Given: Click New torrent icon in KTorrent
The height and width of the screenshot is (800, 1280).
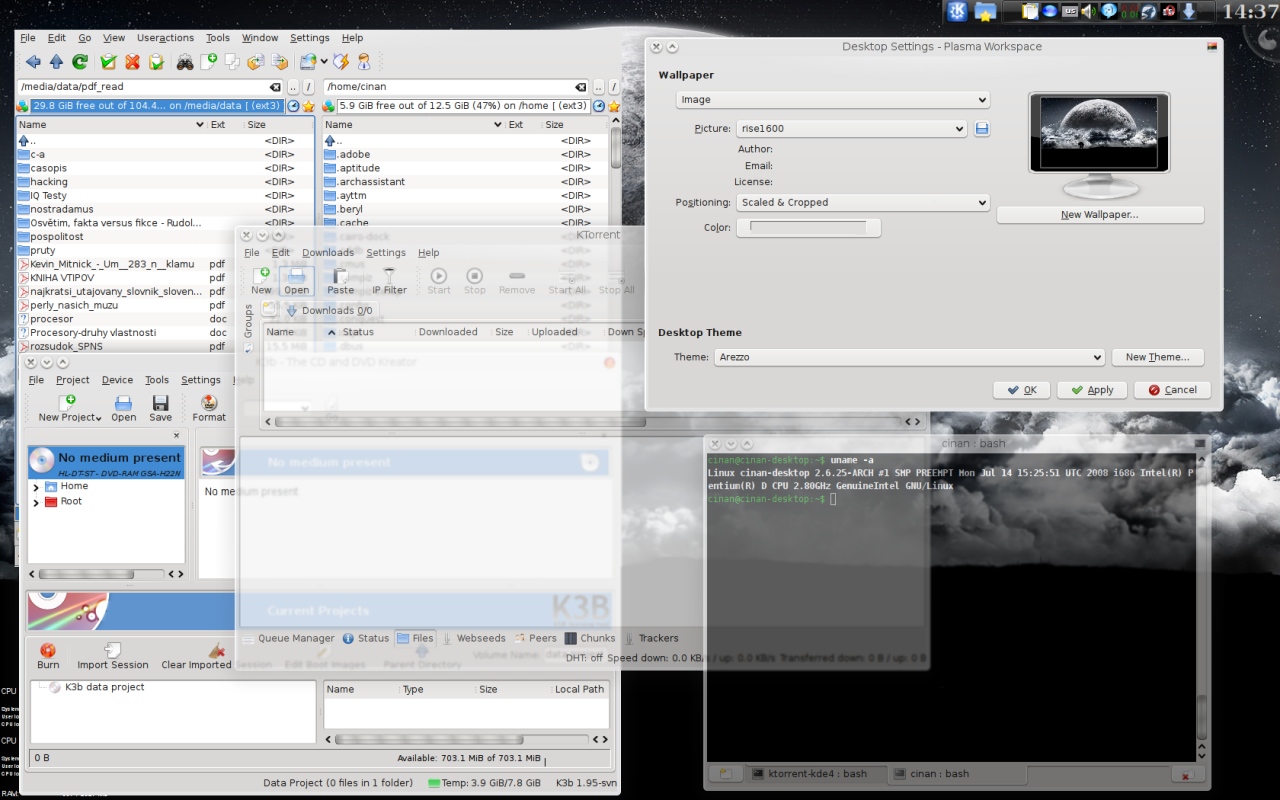Looking at the screenshot, I should [x=261, y=280].
